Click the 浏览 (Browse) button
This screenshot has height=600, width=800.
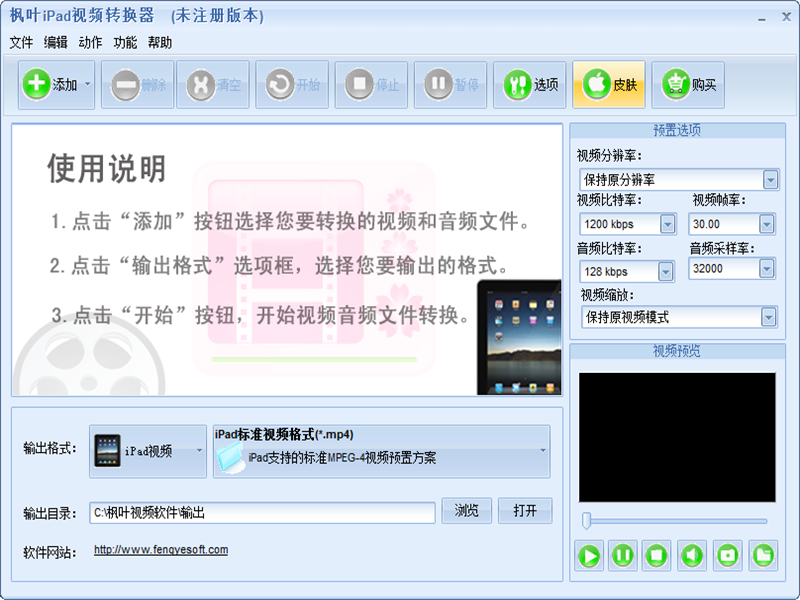[466, 511]
